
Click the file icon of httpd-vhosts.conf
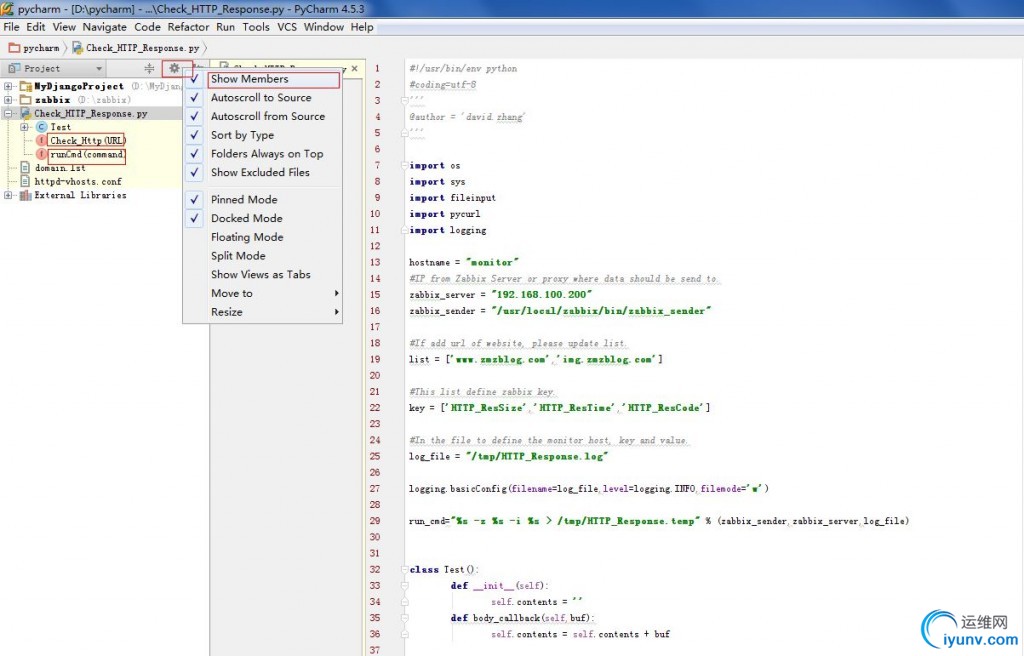tap(25, 182)
